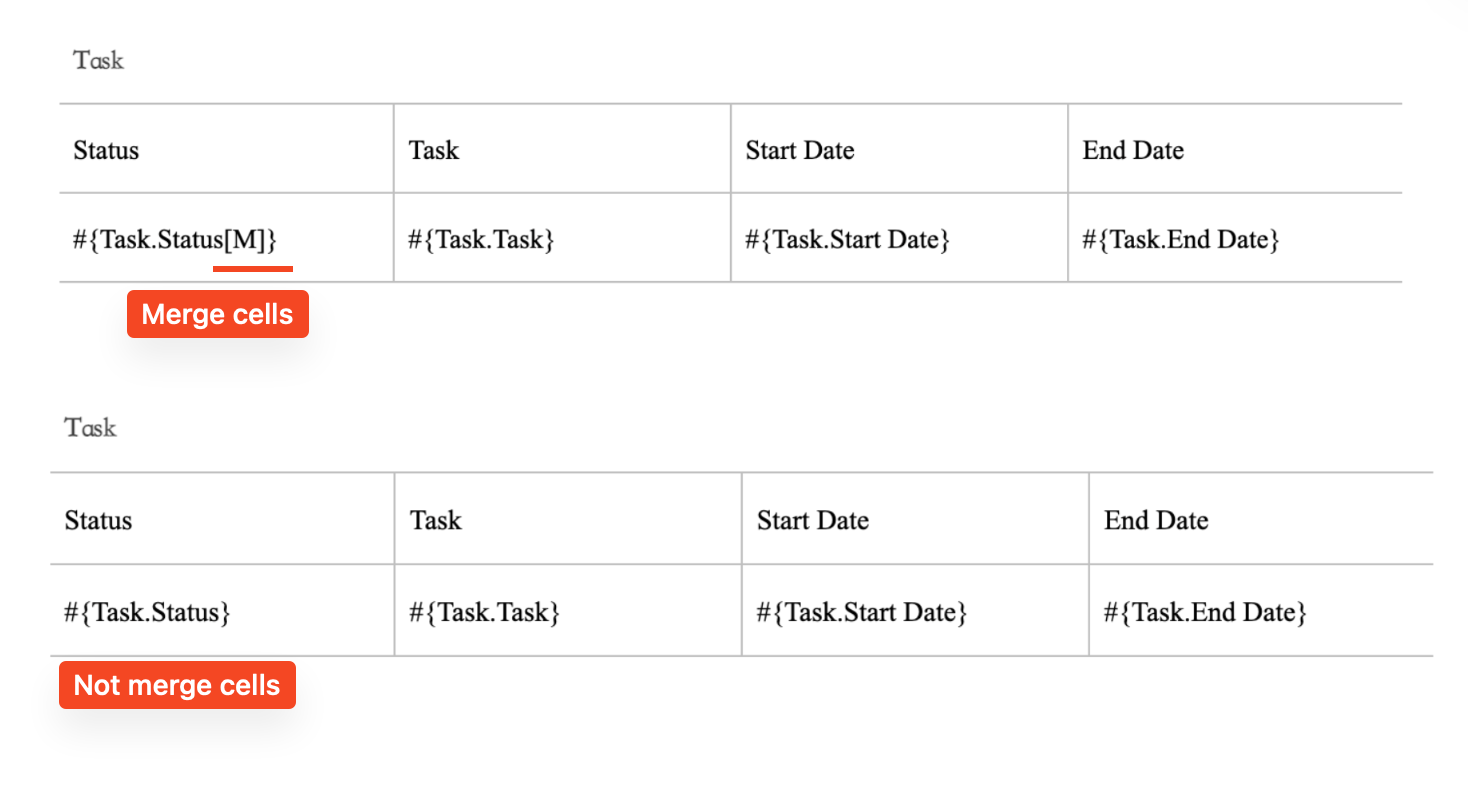Click #{Task.End Date} in the upper table
The width and height of the screenshot is (1468, 808).
(x=1180, y=240)
